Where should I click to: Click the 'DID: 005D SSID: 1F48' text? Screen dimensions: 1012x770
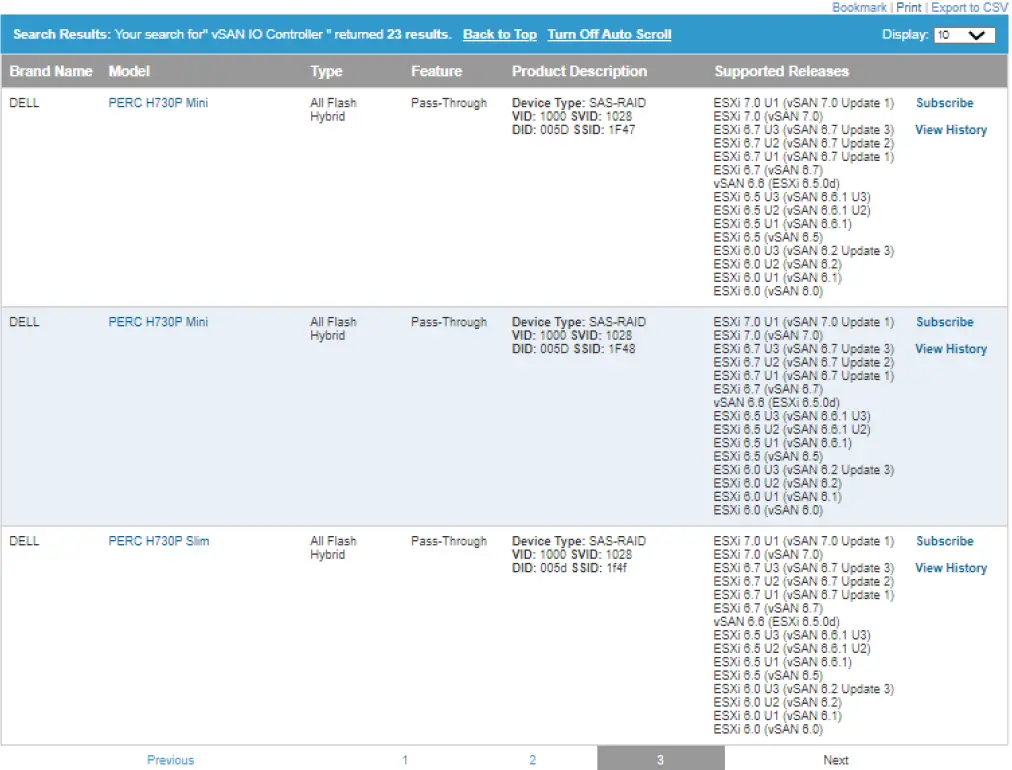[x=573, y=349]
